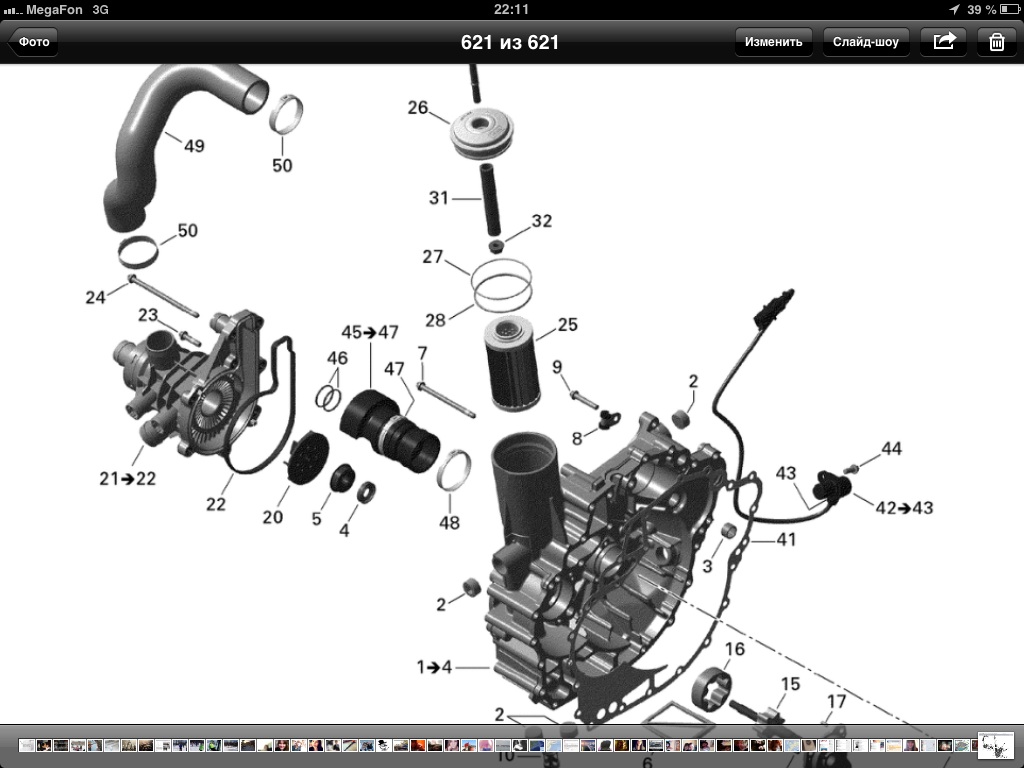Tap the first thumbnail in the photo strip
This screenshot has width=1024, height=768.
[27, 746]
